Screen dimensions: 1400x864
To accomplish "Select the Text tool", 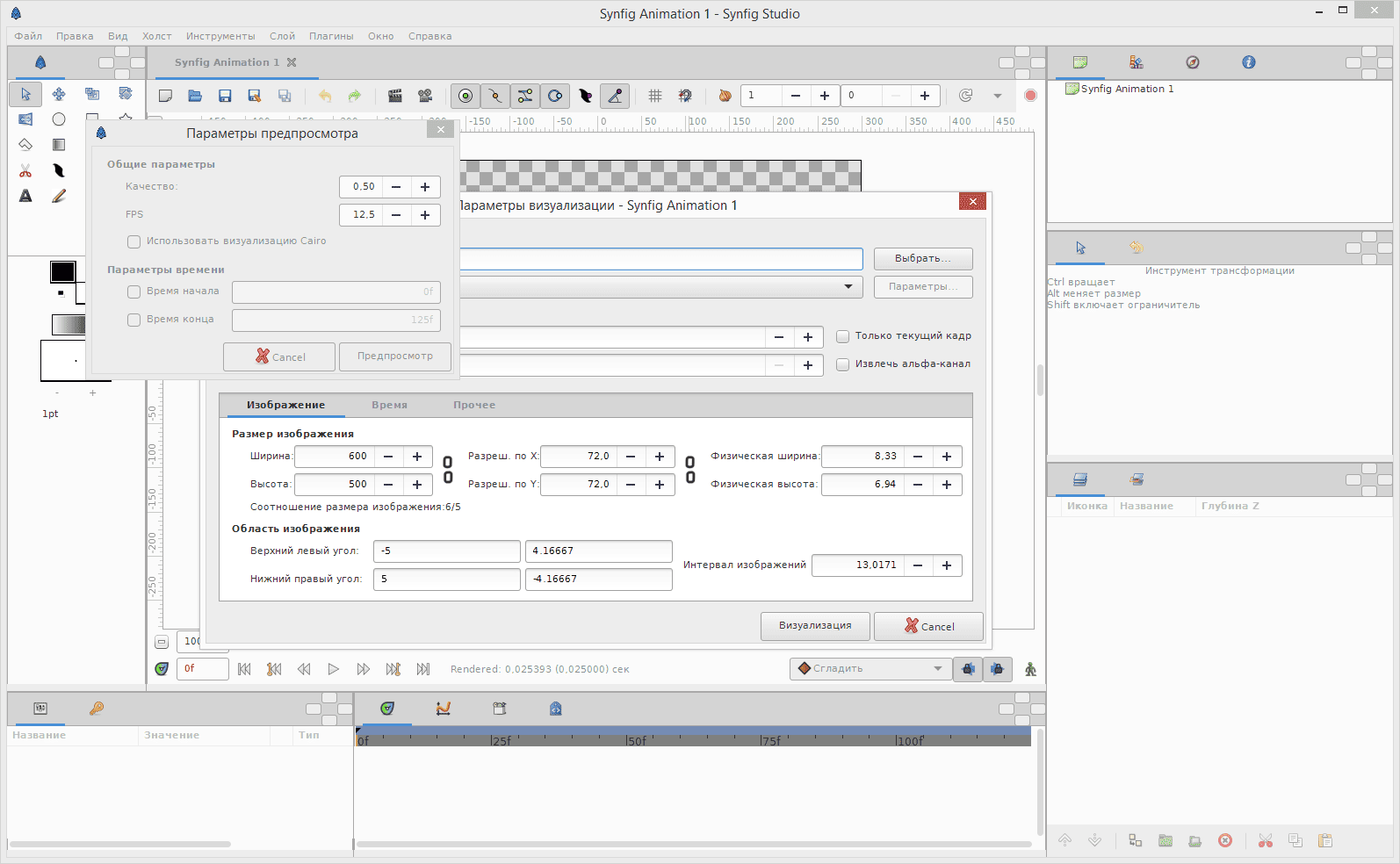I will (x=25, y=196).
